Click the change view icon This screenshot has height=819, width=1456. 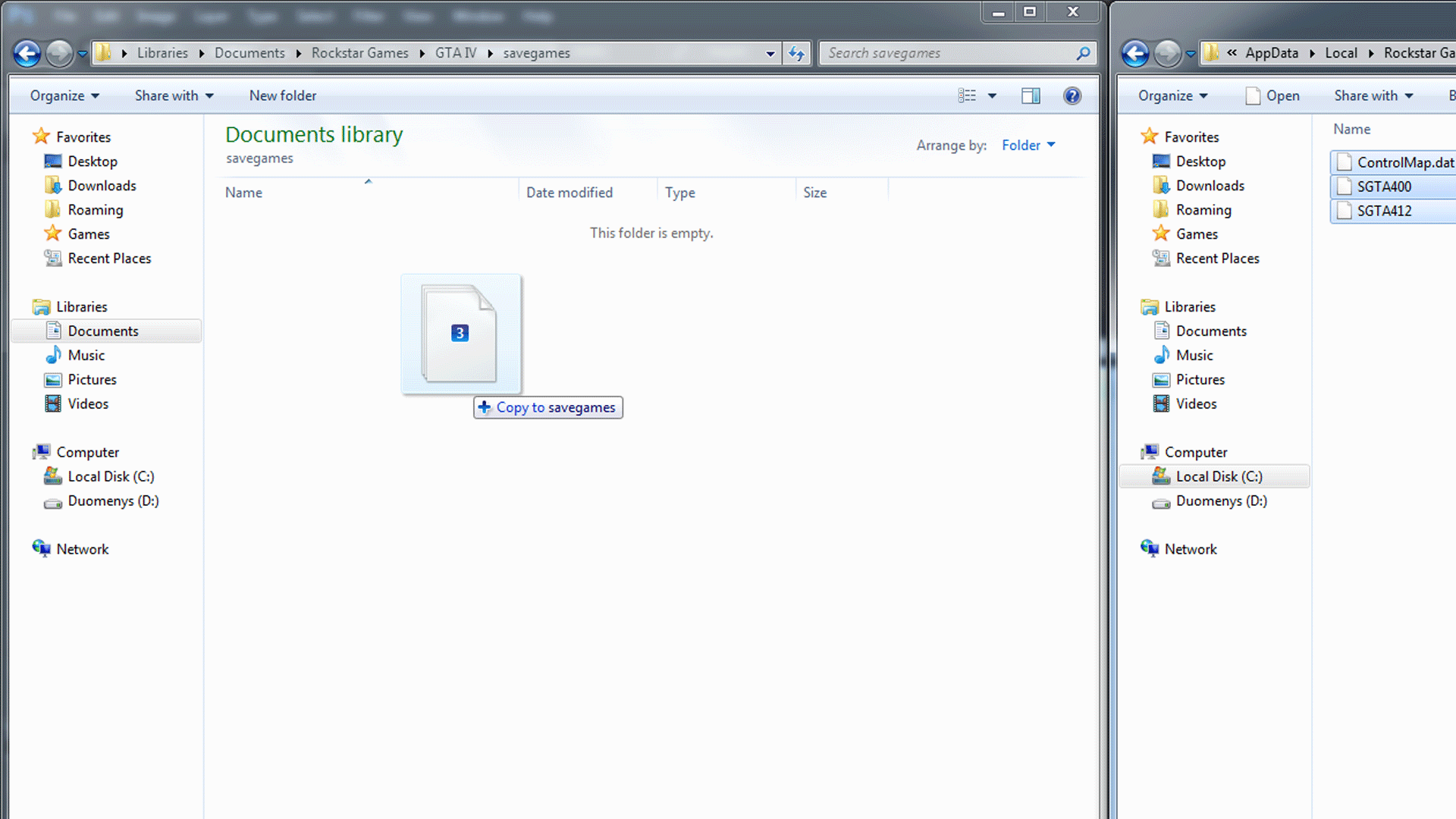tap(967, 96)
